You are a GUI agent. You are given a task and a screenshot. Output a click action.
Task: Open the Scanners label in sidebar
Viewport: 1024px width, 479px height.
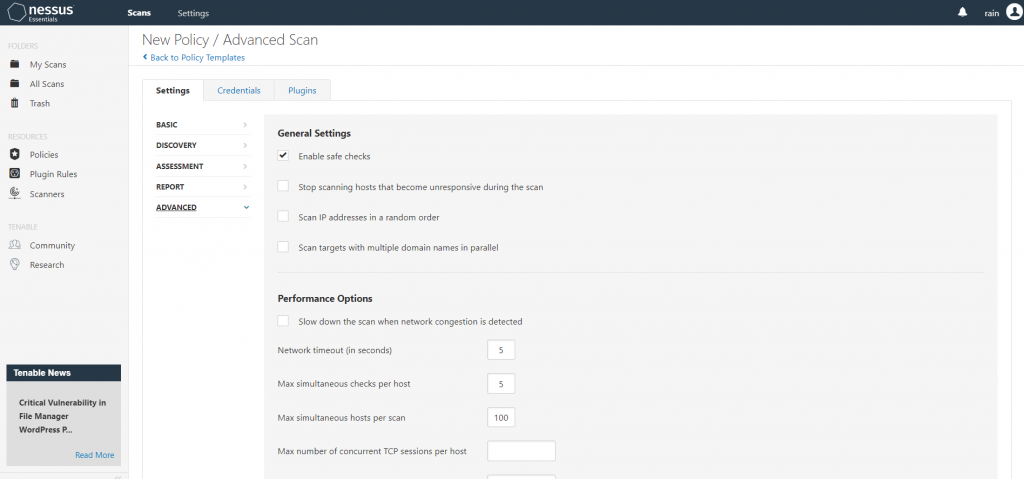click(x=47, y=194)
